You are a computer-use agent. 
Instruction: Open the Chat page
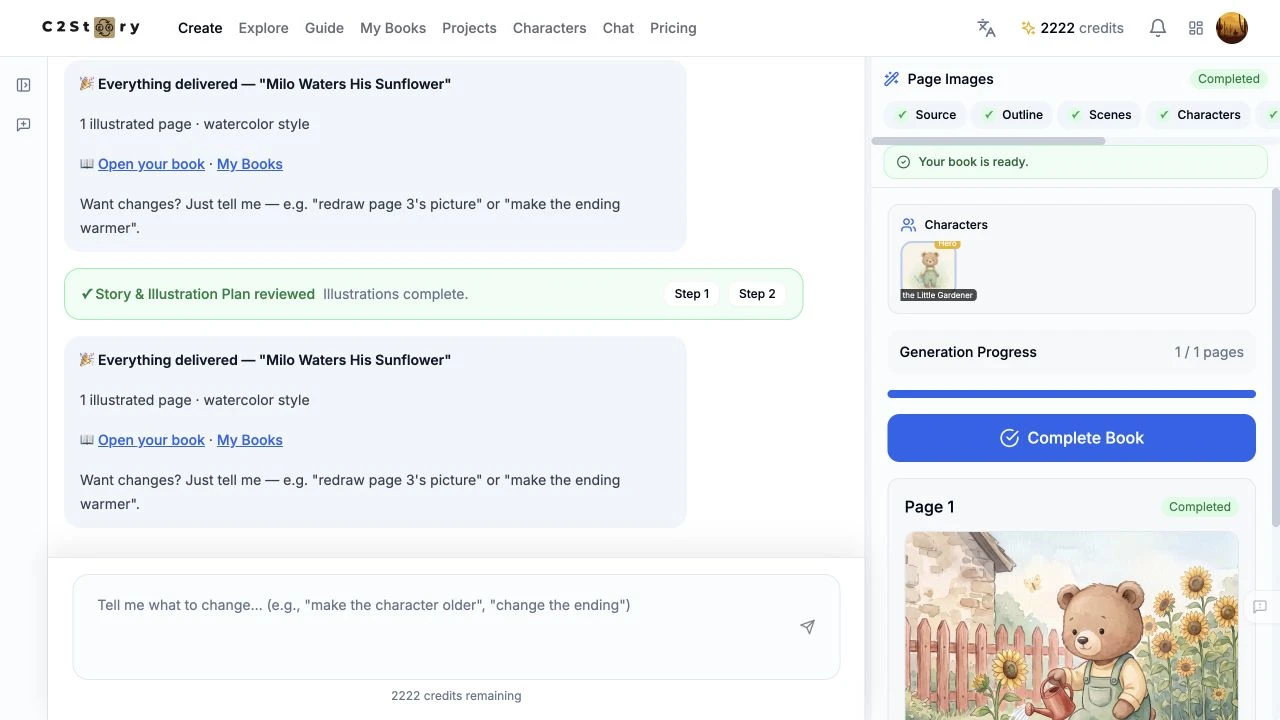click(618, 28)
